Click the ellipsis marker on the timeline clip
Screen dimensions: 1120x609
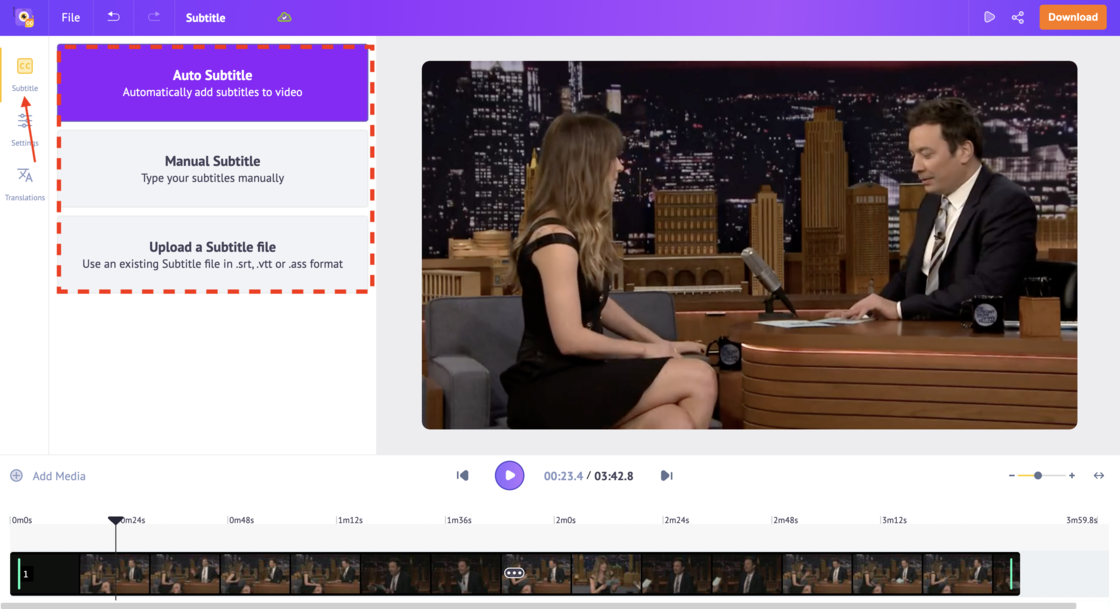[516, 573]
